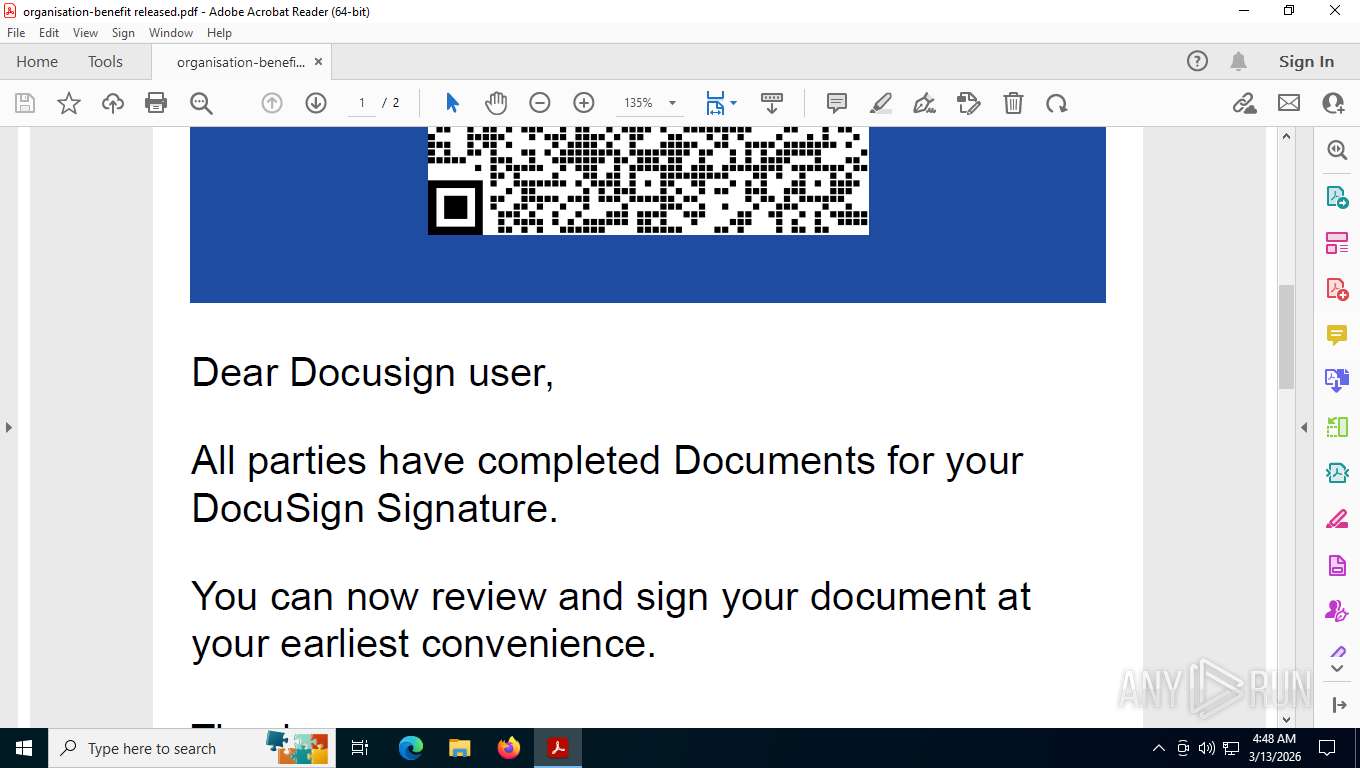The image size is (1360, 768).
Task: Print the document using printer icon
Action: point(156,103)
